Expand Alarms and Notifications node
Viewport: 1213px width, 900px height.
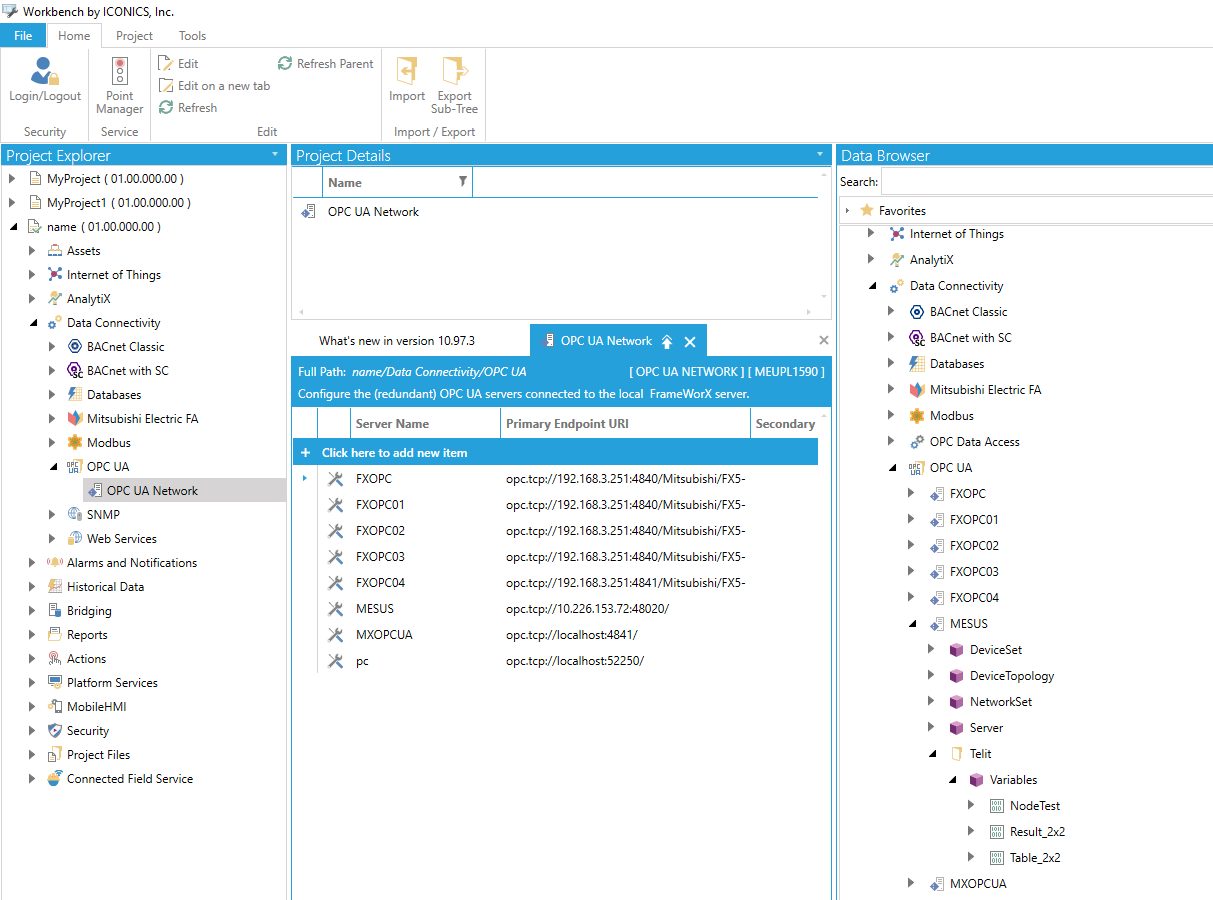[x=33, y=563]
